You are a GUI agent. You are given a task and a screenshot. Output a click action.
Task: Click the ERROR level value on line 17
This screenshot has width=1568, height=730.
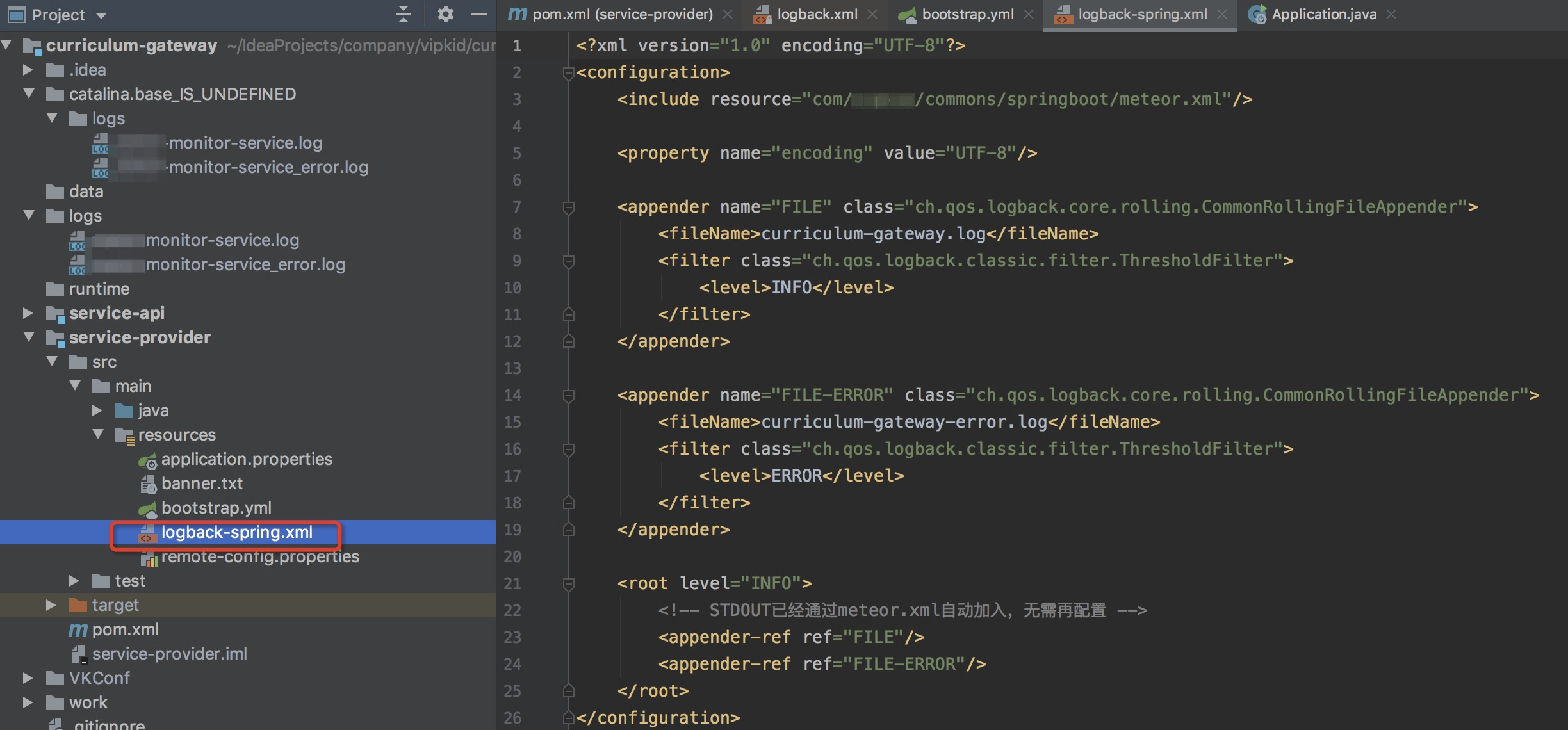(x=796, y=476)
